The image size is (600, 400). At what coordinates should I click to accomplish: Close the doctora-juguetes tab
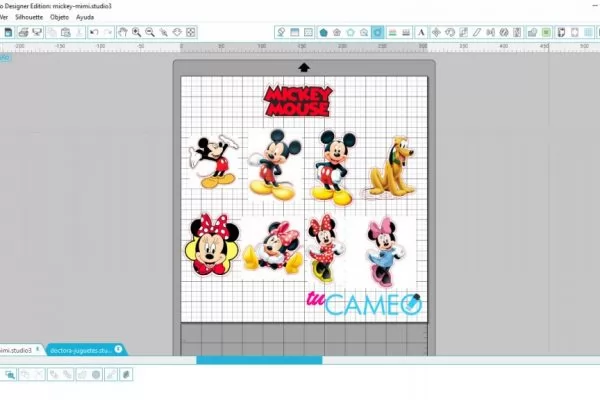coord(118,349)
